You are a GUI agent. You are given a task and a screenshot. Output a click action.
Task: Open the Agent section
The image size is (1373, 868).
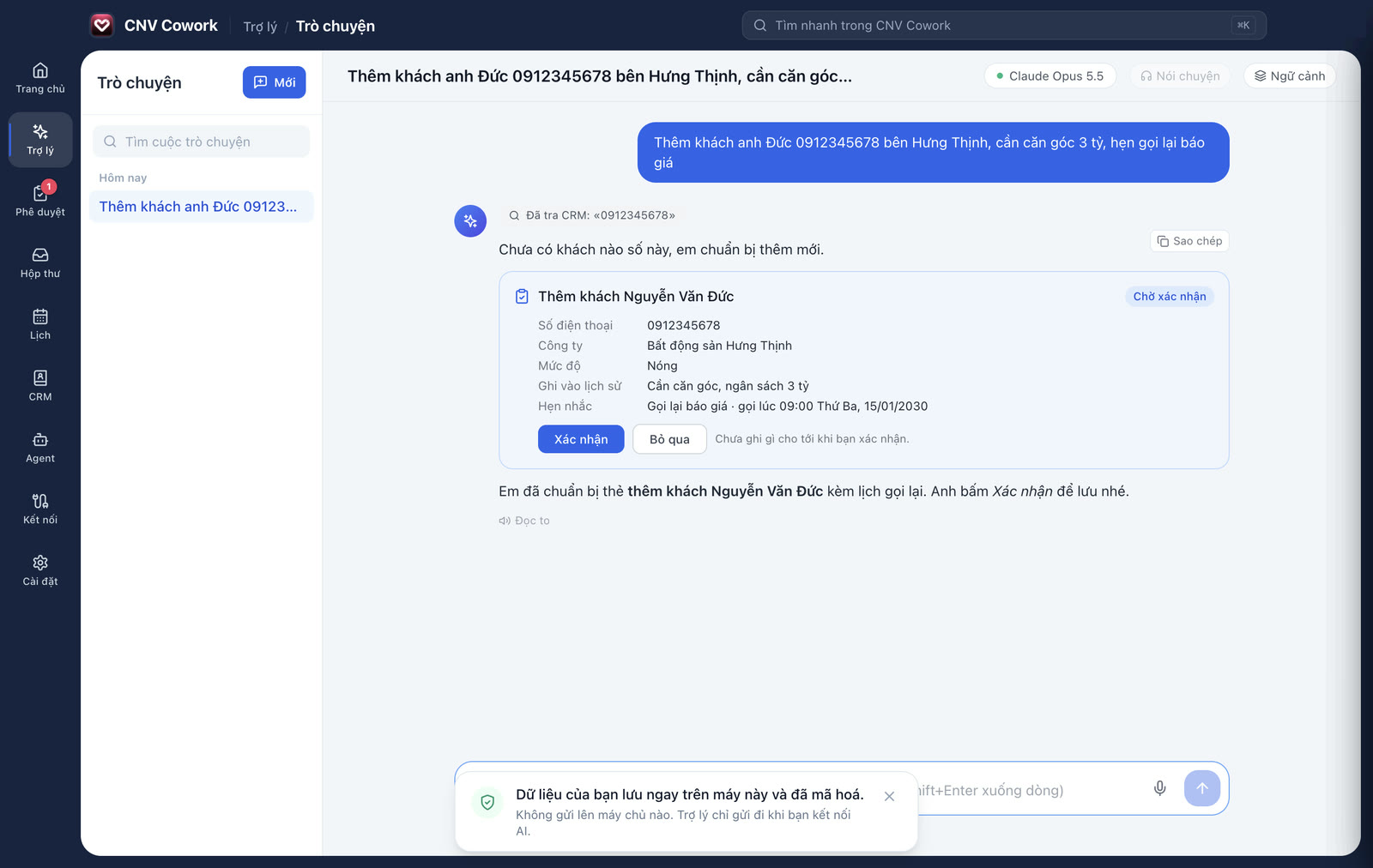click(x=40, y=448)
